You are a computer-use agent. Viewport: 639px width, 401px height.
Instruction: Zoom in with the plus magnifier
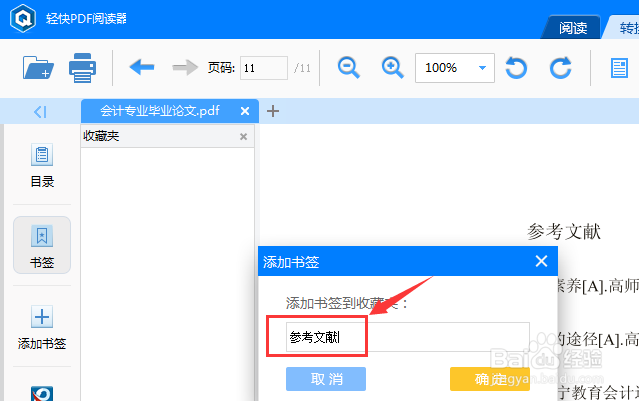click(x=392, y=68)
